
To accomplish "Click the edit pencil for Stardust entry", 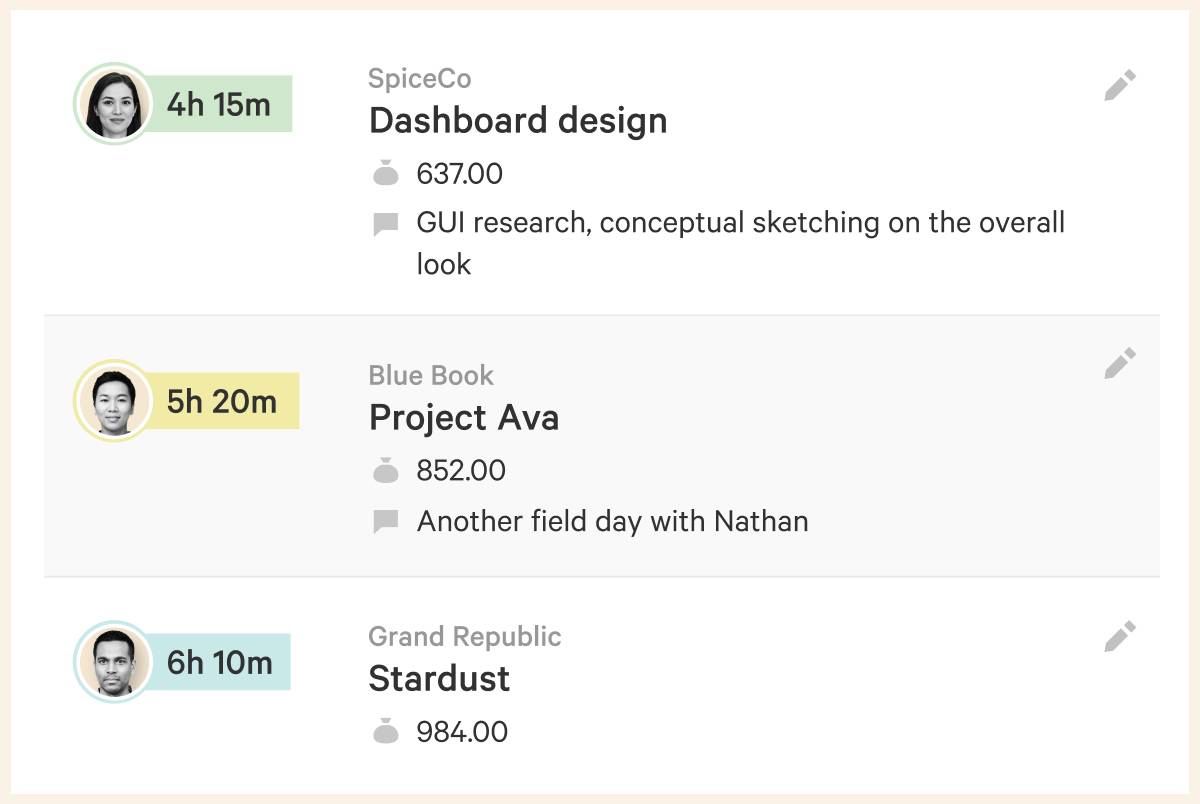I will coord(1120,636).
